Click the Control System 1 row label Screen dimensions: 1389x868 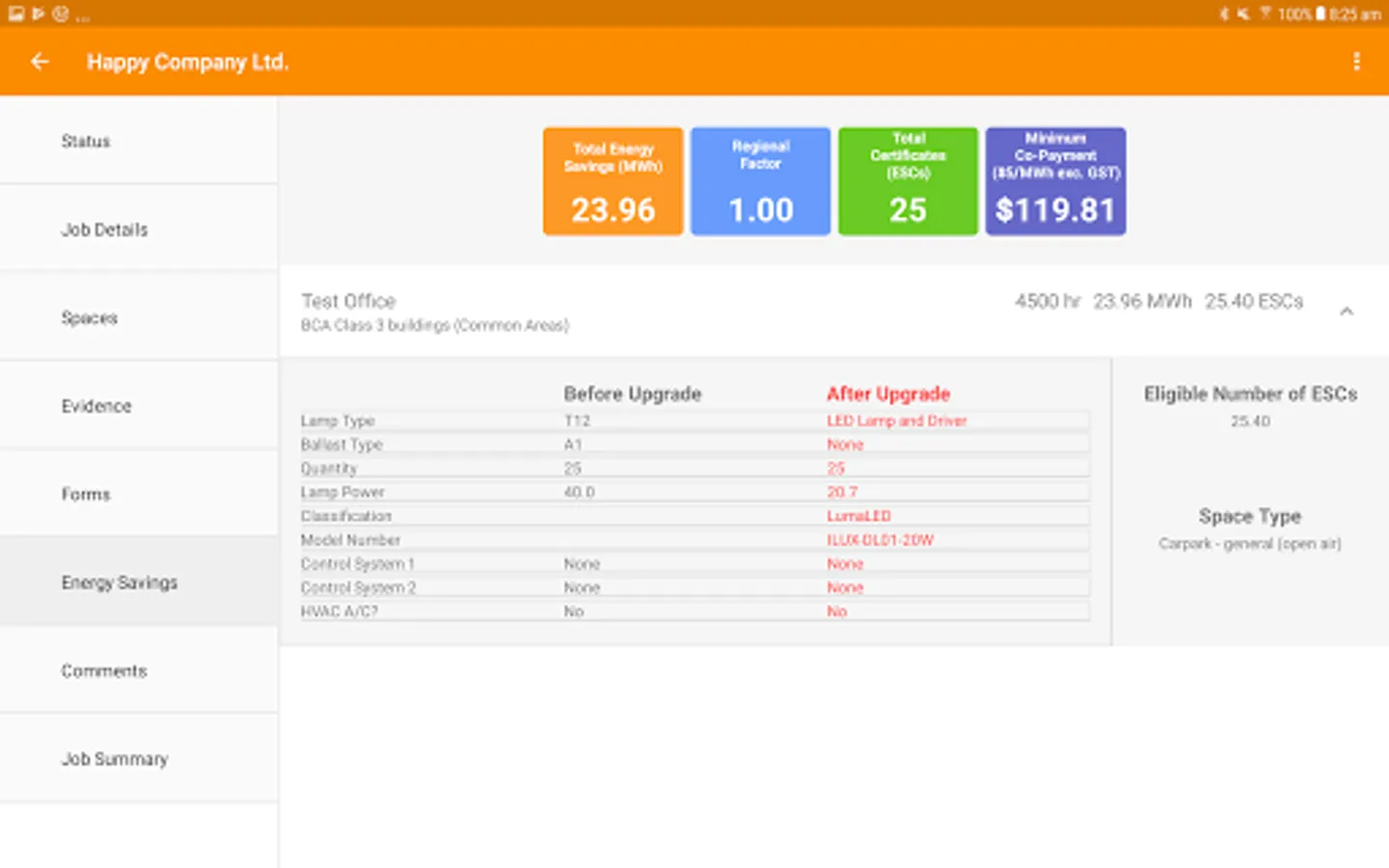coord(357,564)
